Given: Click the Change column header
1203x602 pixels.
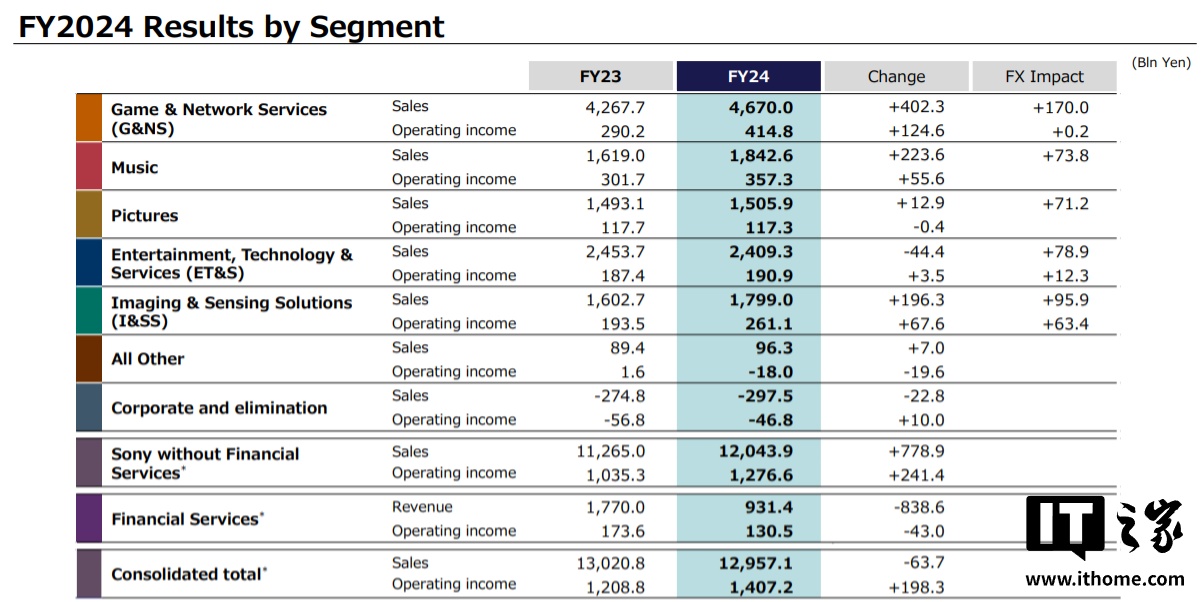Looking at the screenshot, I should pos(896,76).
